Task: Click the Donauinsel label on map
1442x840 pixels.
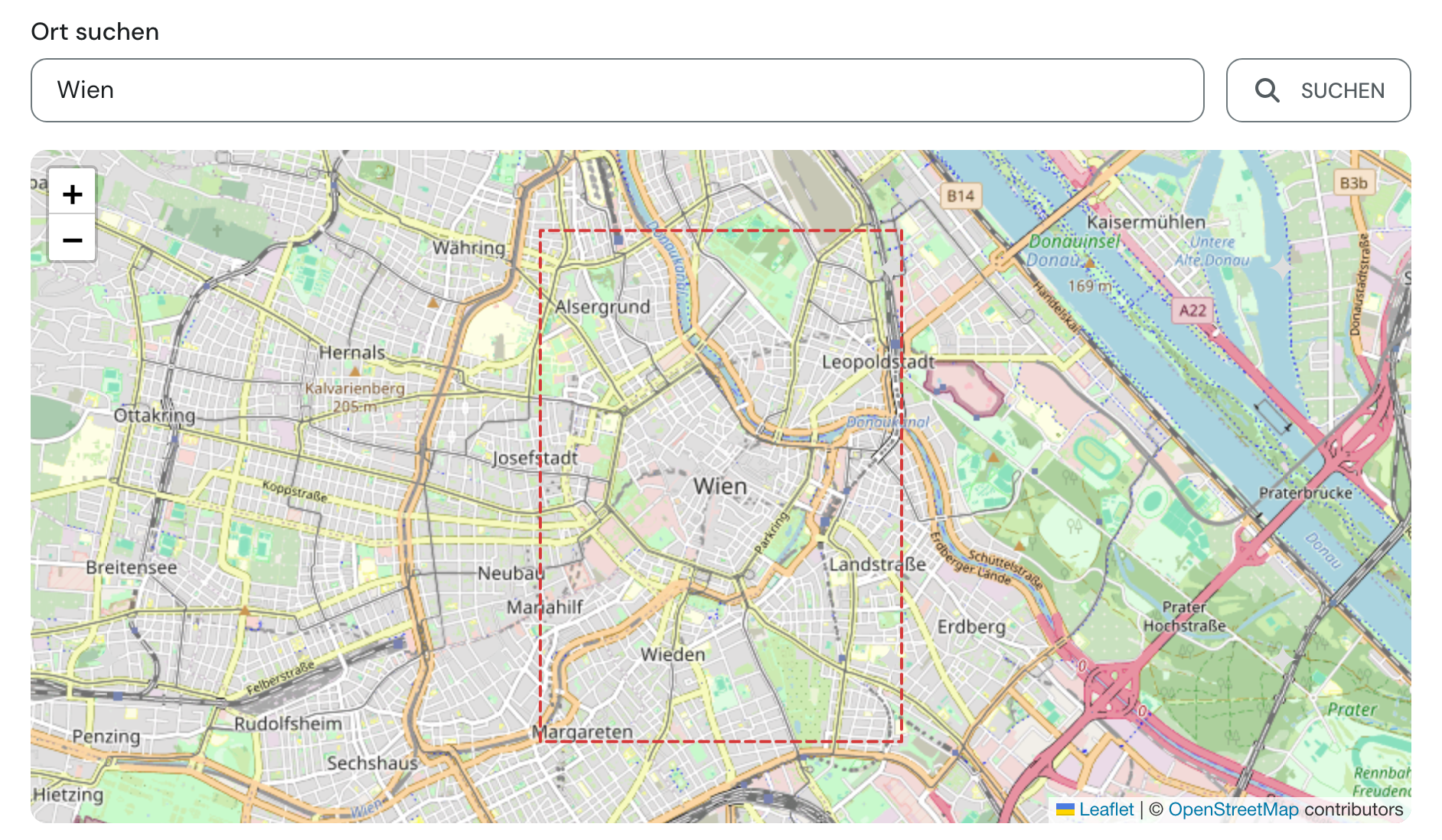Action: coord(1073,242)
